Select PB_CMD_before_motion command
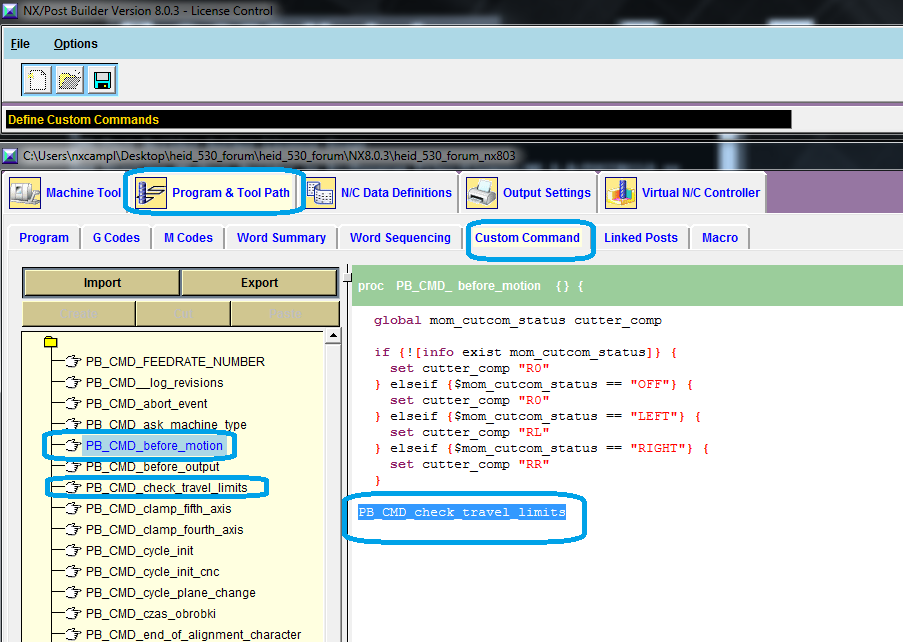903x642 pixels. click(x=154, y=446)
